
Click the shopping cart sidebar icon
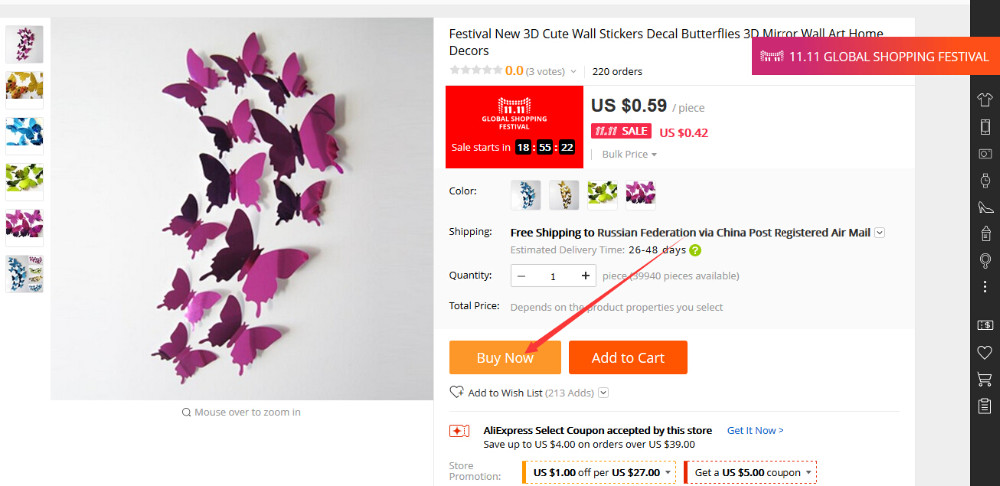click(x=985, y=379)
